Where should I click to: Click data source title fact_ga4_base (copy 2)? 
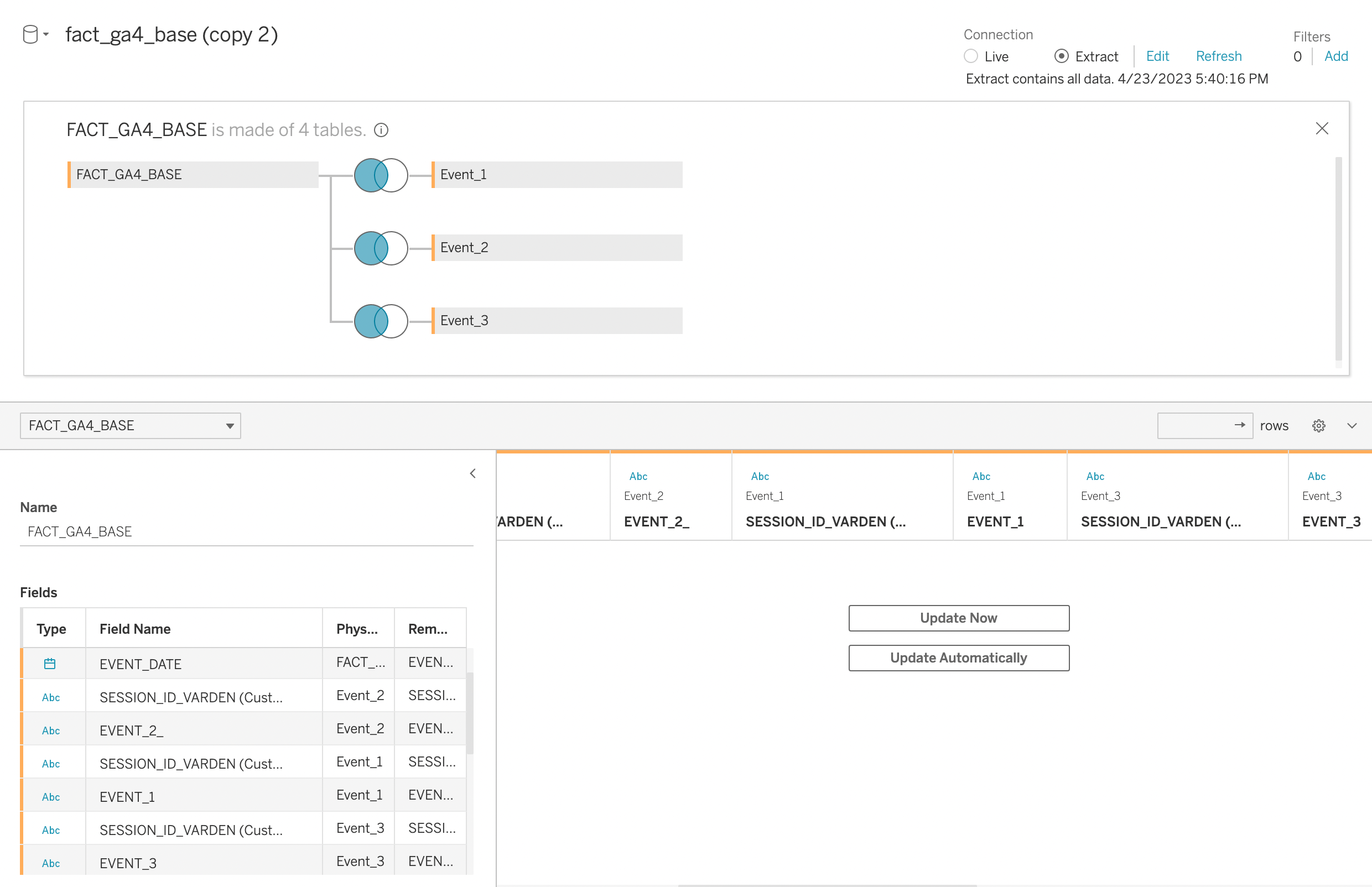171,34
